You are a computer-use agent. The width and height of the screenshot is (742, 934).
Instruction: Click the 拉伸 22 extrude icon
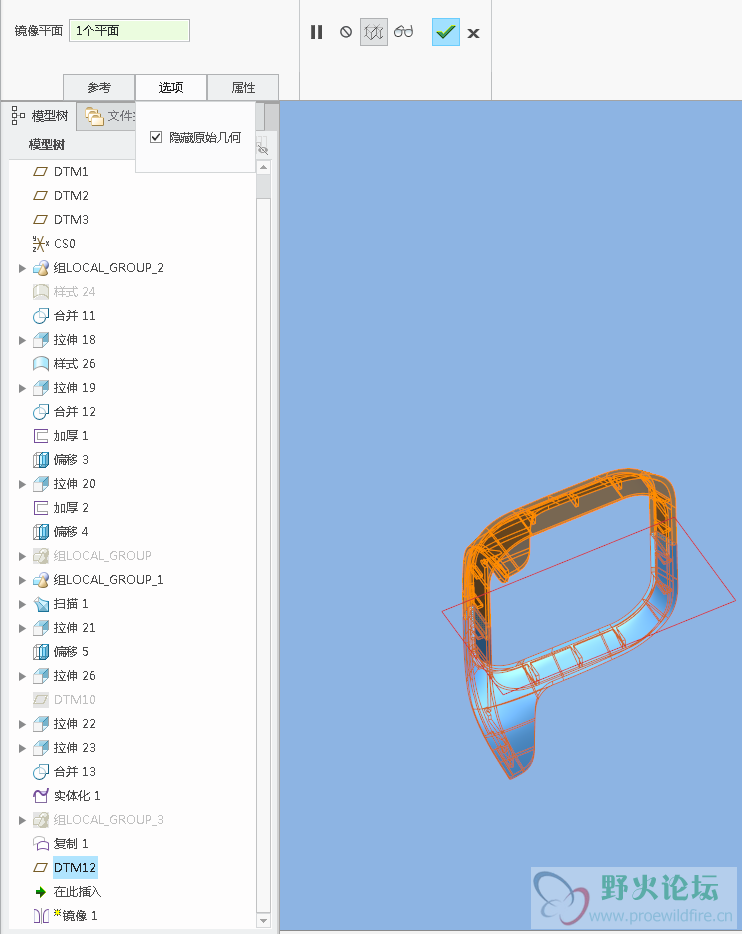(40, 724)
